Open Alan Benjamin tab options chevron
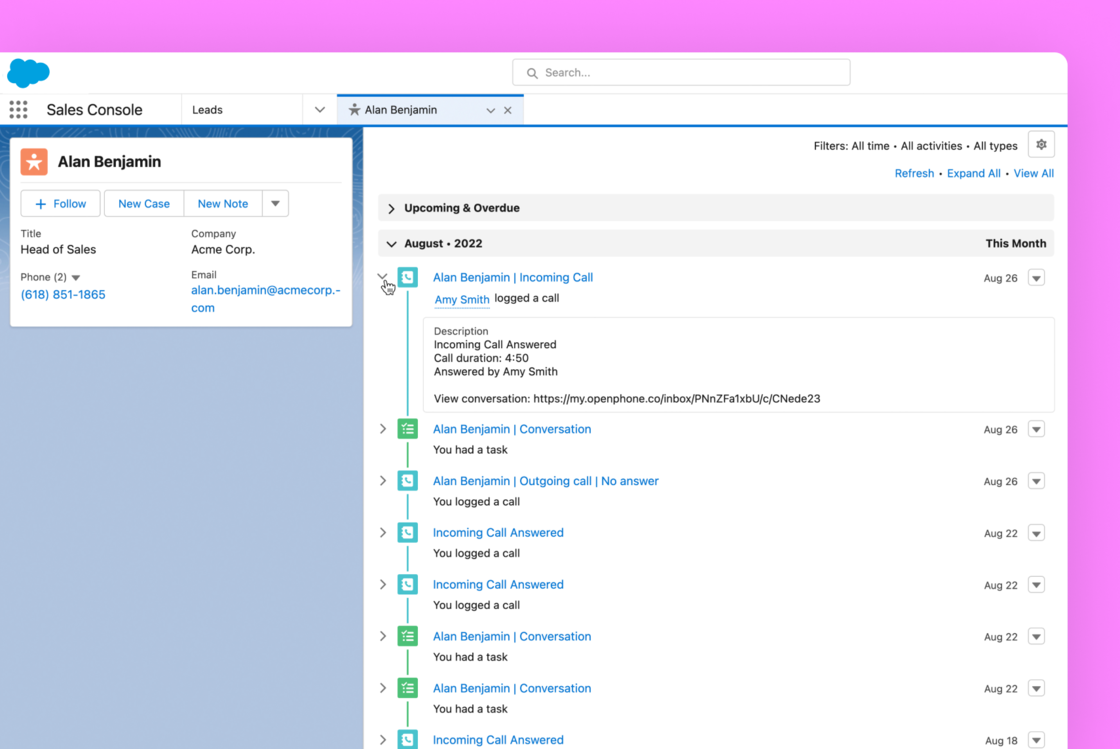This screenshot has height=749, width=1120. [491, 111]
